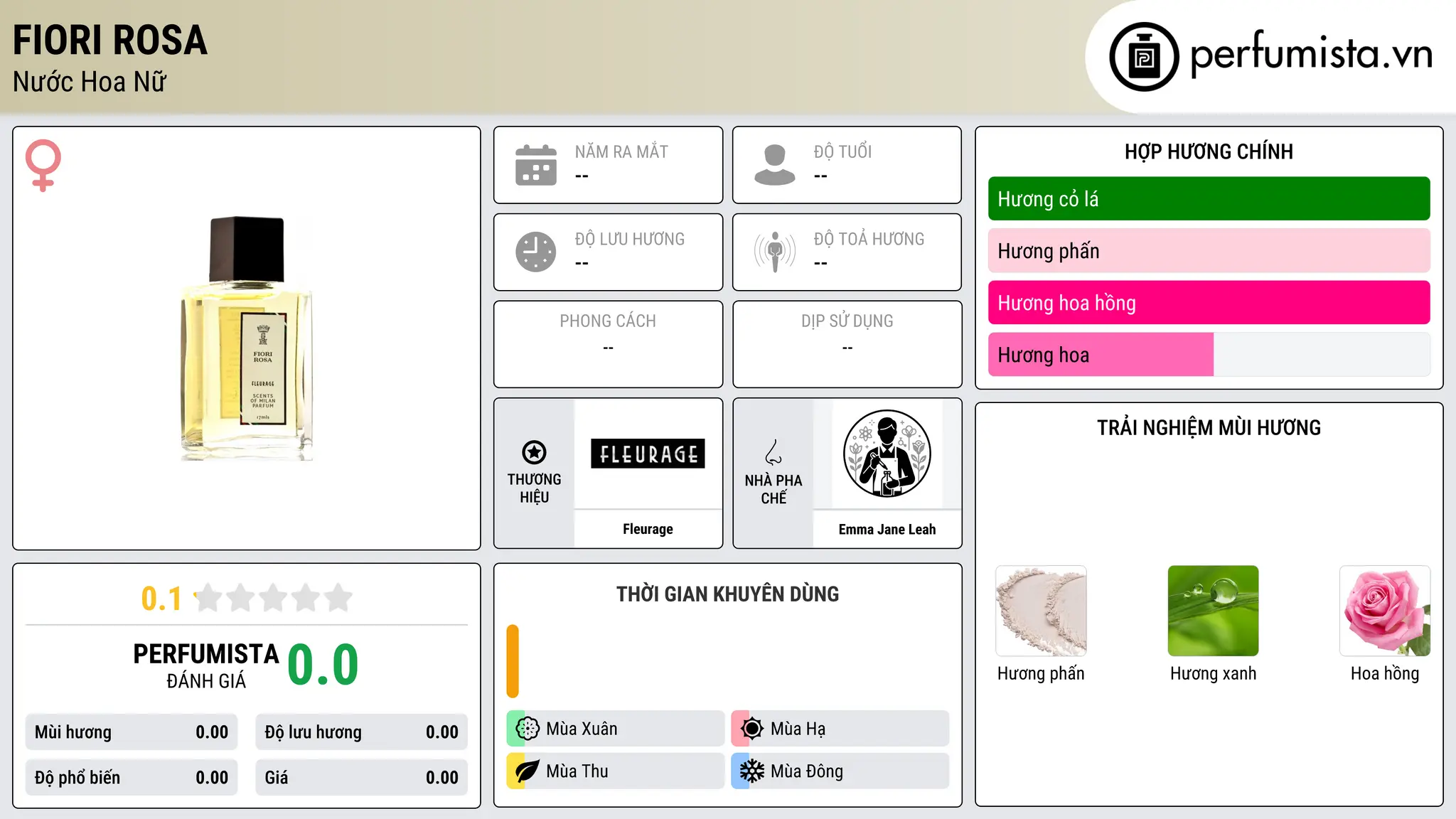Select the Hoa hồng rose note image
The height and width of the screenshot is (819, 1456).
tap(1385, 611)
